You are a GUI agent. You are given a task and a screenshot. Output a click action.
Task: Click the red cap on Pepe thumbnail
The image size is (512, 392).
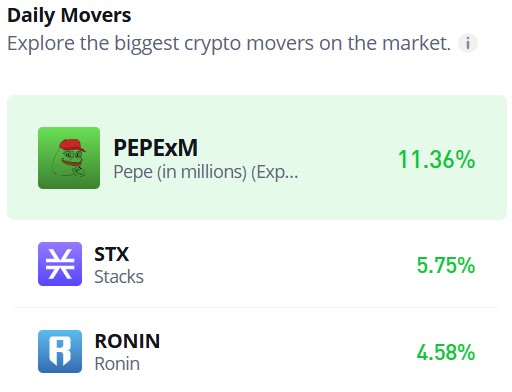[x=72, y=145]
